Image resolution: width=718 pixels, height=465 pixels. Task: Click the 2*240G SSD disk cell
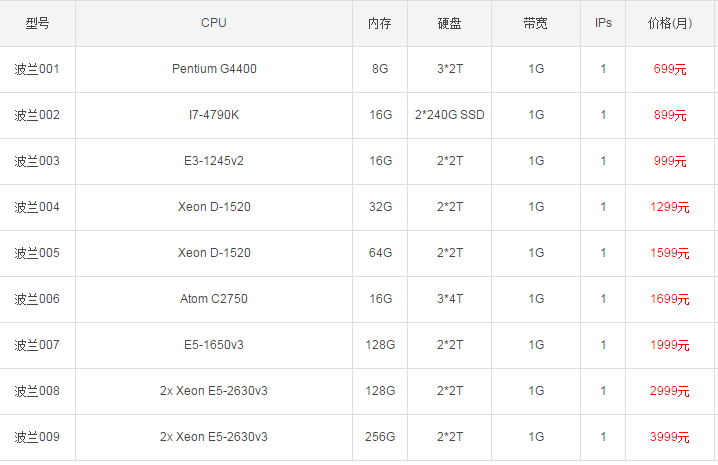pyautogui.click(x=449, y=115)
